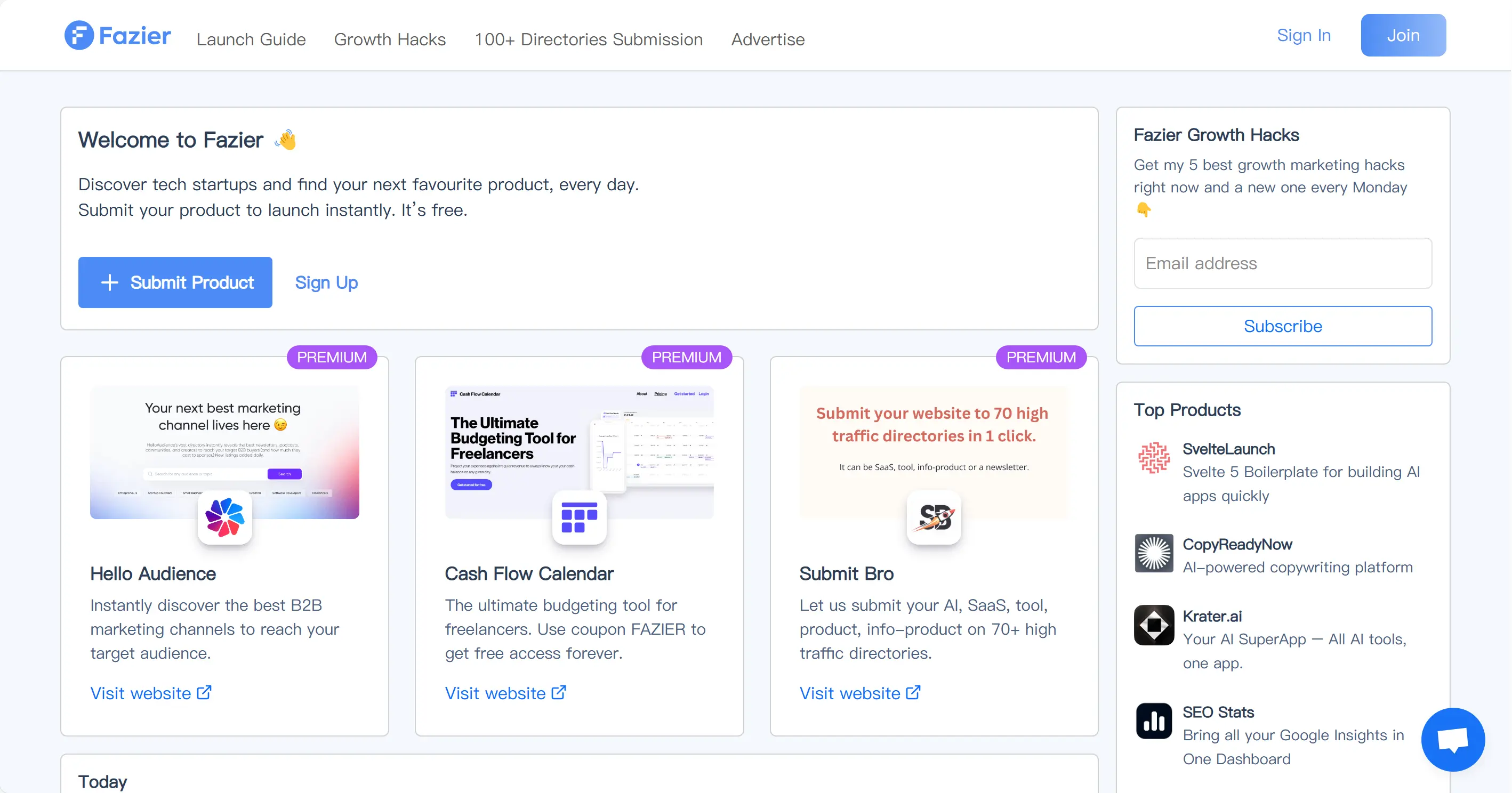This screenshot has height=793, width=1512.
Task: Click the Fazier wordmark text
Action: coord(135,36)
